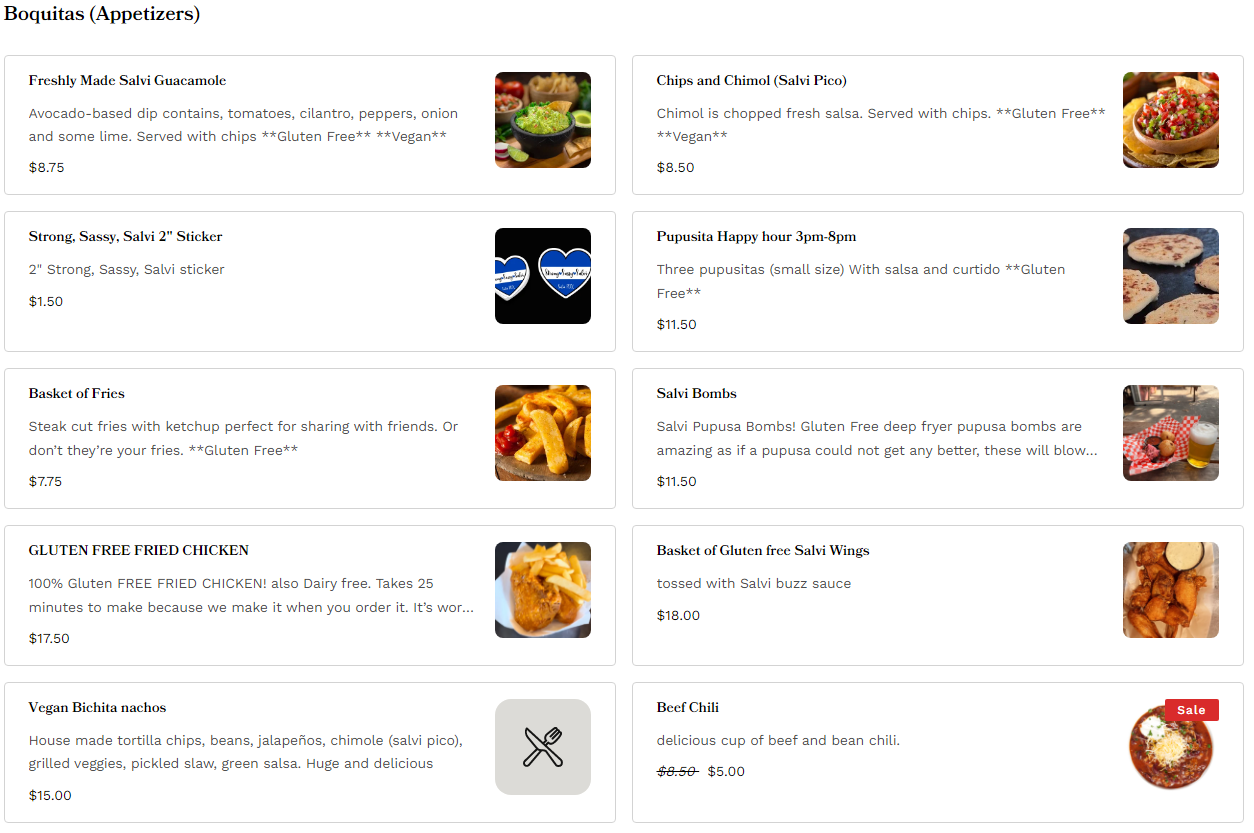
Task: Select the Freshly Made Salvi Guacamole title
Action: coord(127,81)
